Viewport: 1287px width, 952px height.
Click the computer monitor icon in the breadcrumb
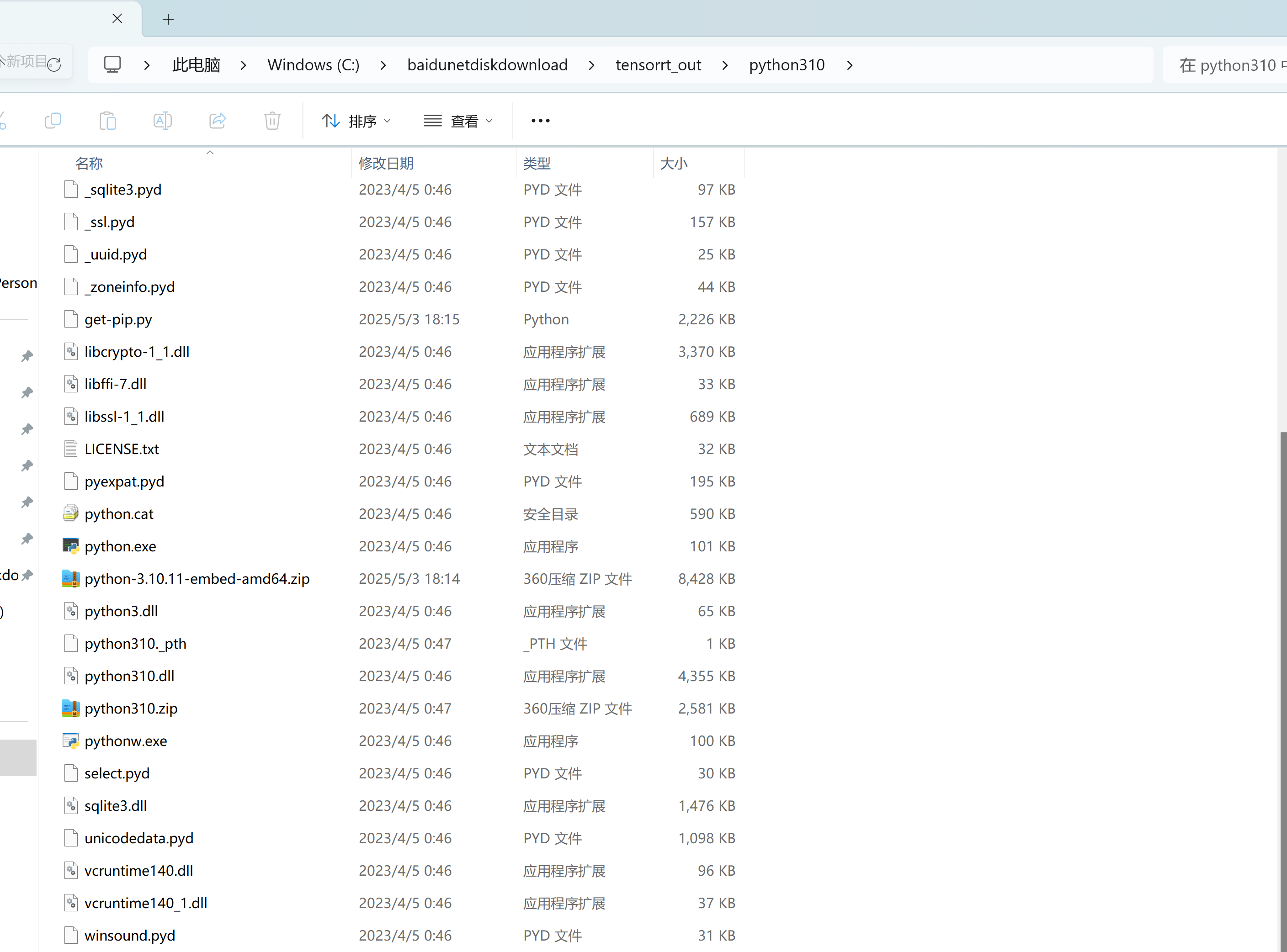112,64
